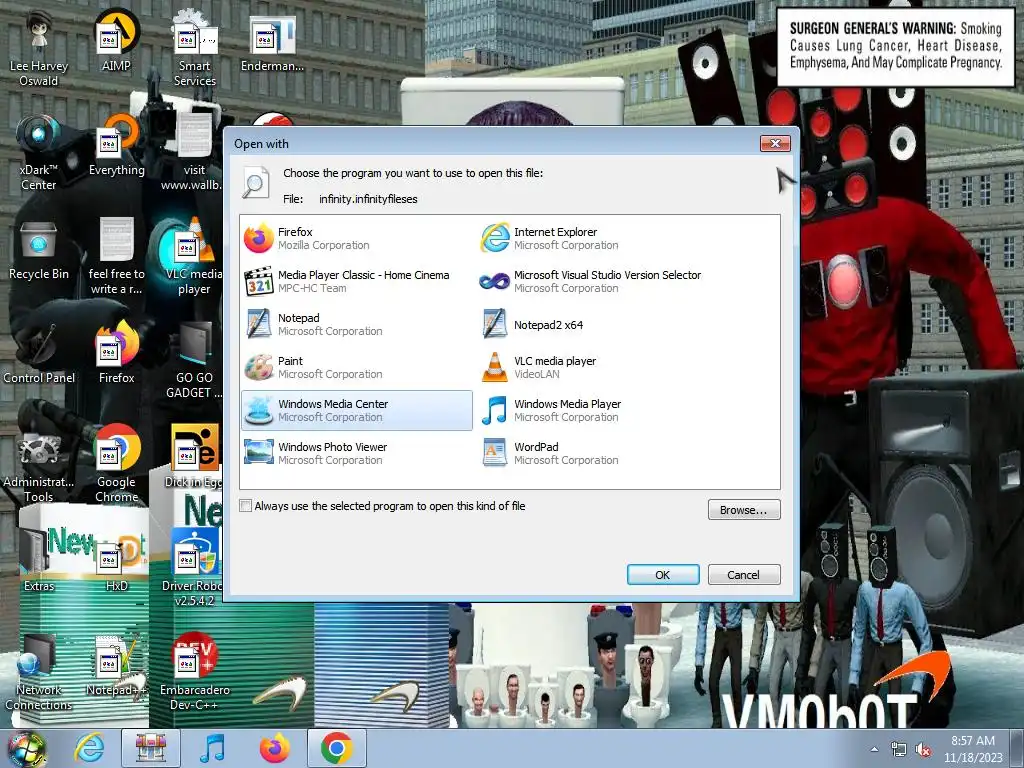Select the Google Chrome desktop shortcut
The width and height of the screenshot is (1024, 768).
[116, 465]
